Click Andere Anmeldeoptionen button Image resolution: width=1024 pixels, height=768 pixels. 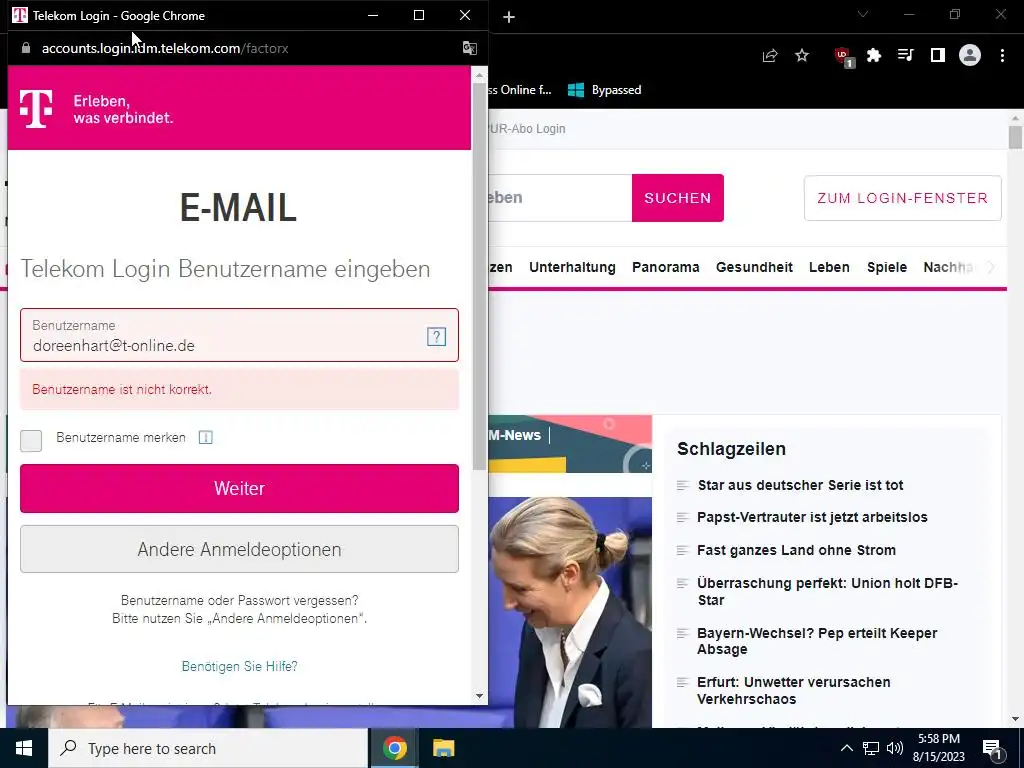[239, 549]
